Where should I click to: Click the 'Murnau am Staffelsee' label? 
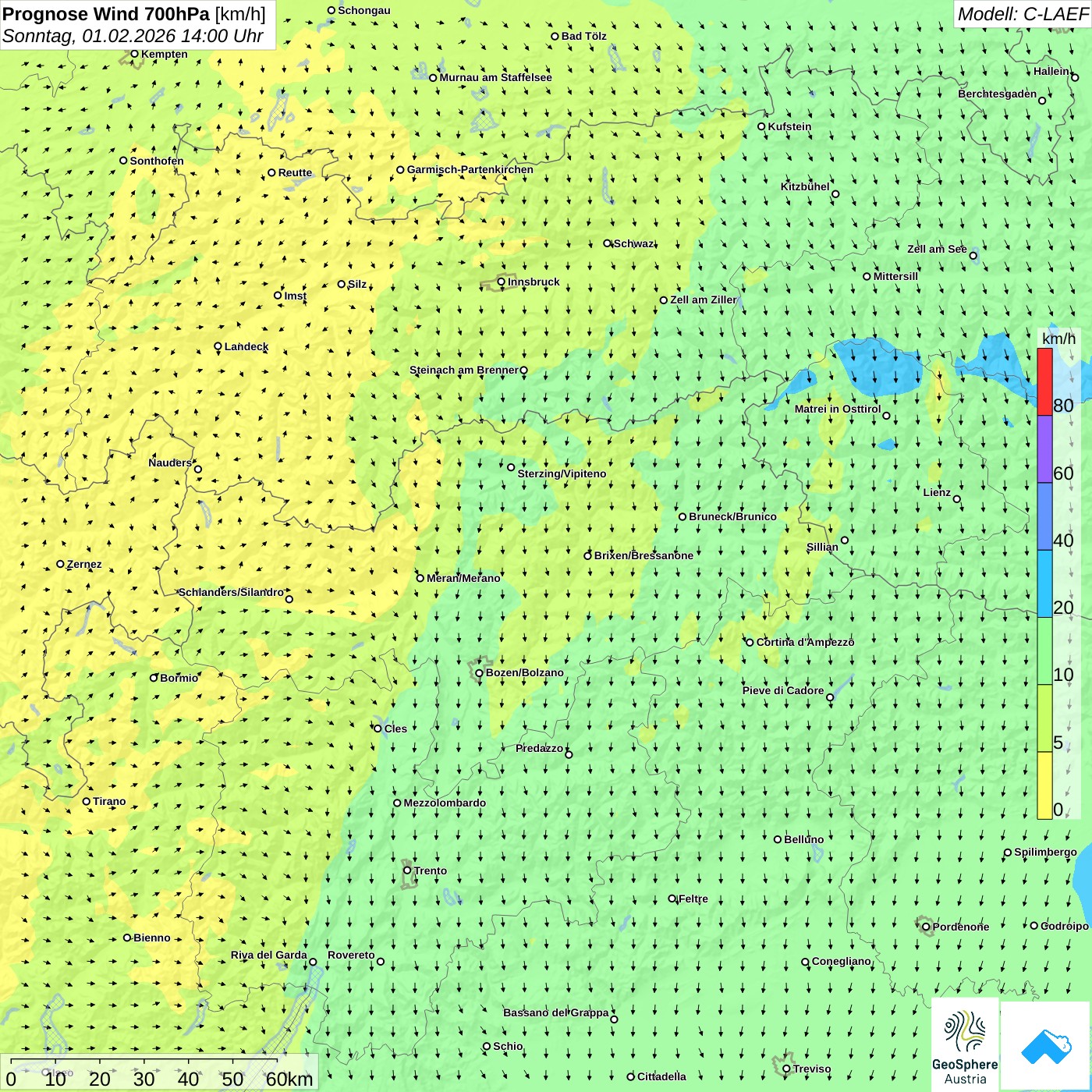click(496, 77)
